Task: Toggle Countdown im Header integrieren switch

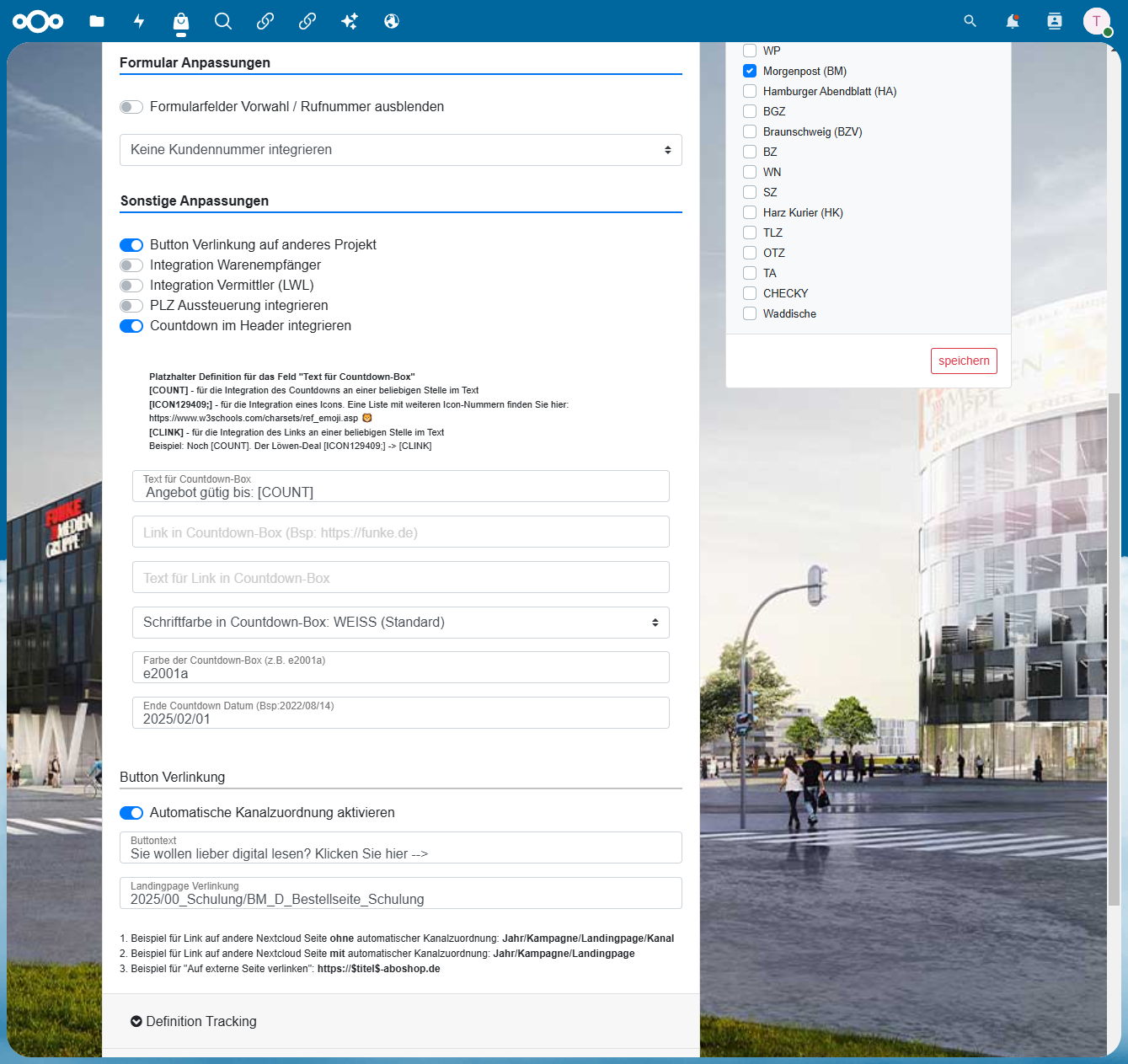Action: point(131,326)
